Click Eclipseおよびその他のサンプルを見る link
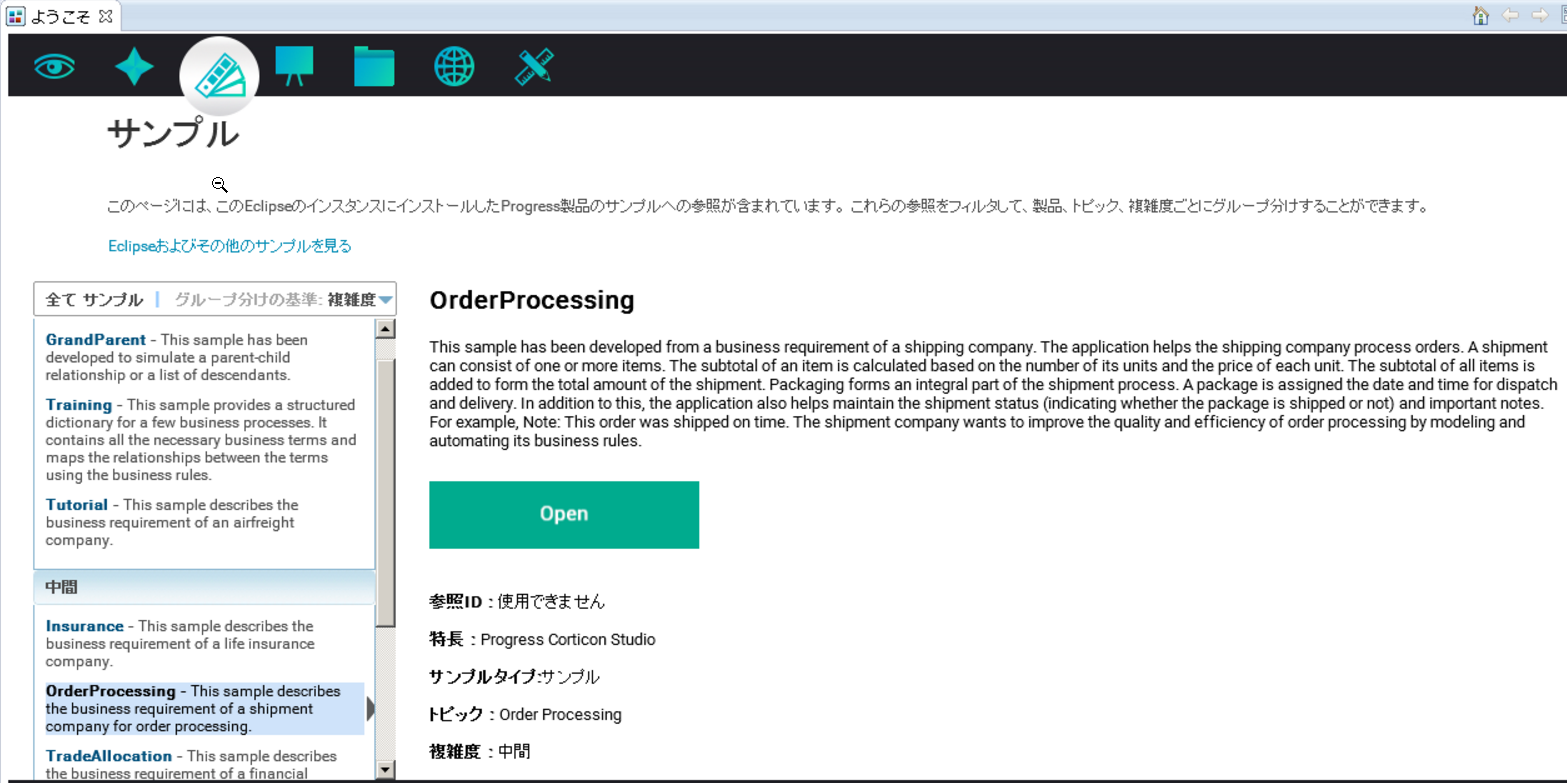This screenshot has height=783, width=1567. [230, 246]
